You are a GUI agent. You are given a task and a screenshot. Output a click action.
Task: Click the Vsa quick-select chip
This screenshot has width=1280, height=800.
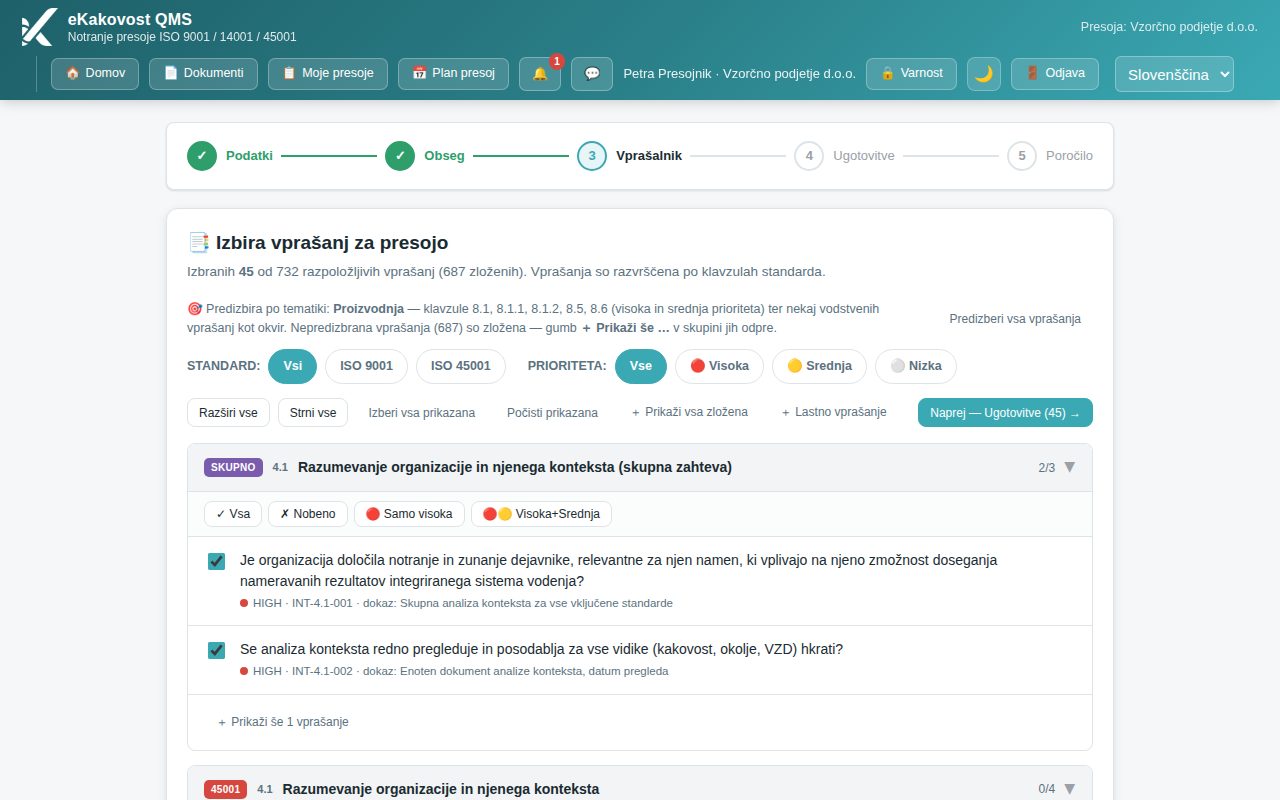(x=233, y=514)
